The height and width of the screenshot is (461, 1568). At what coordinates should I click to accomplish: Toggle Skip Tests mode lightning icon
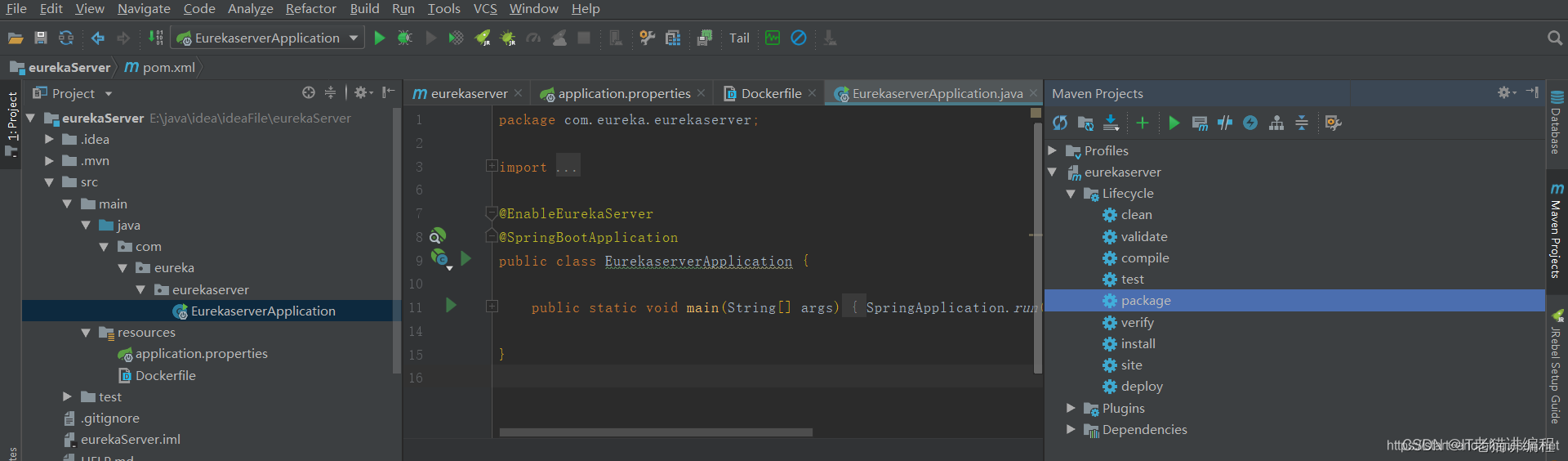[x=1250, y=123]
